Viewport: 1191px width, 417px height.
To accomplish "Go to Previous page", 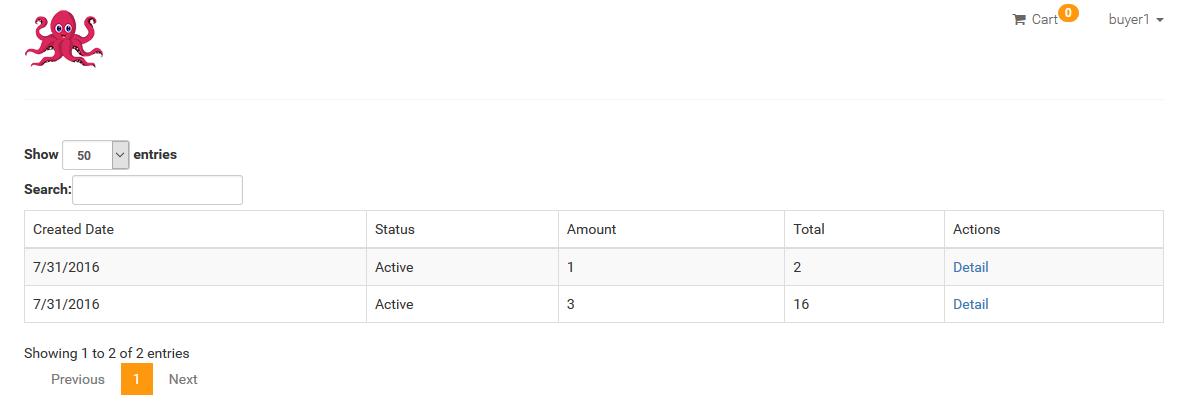I will point(78,379).
